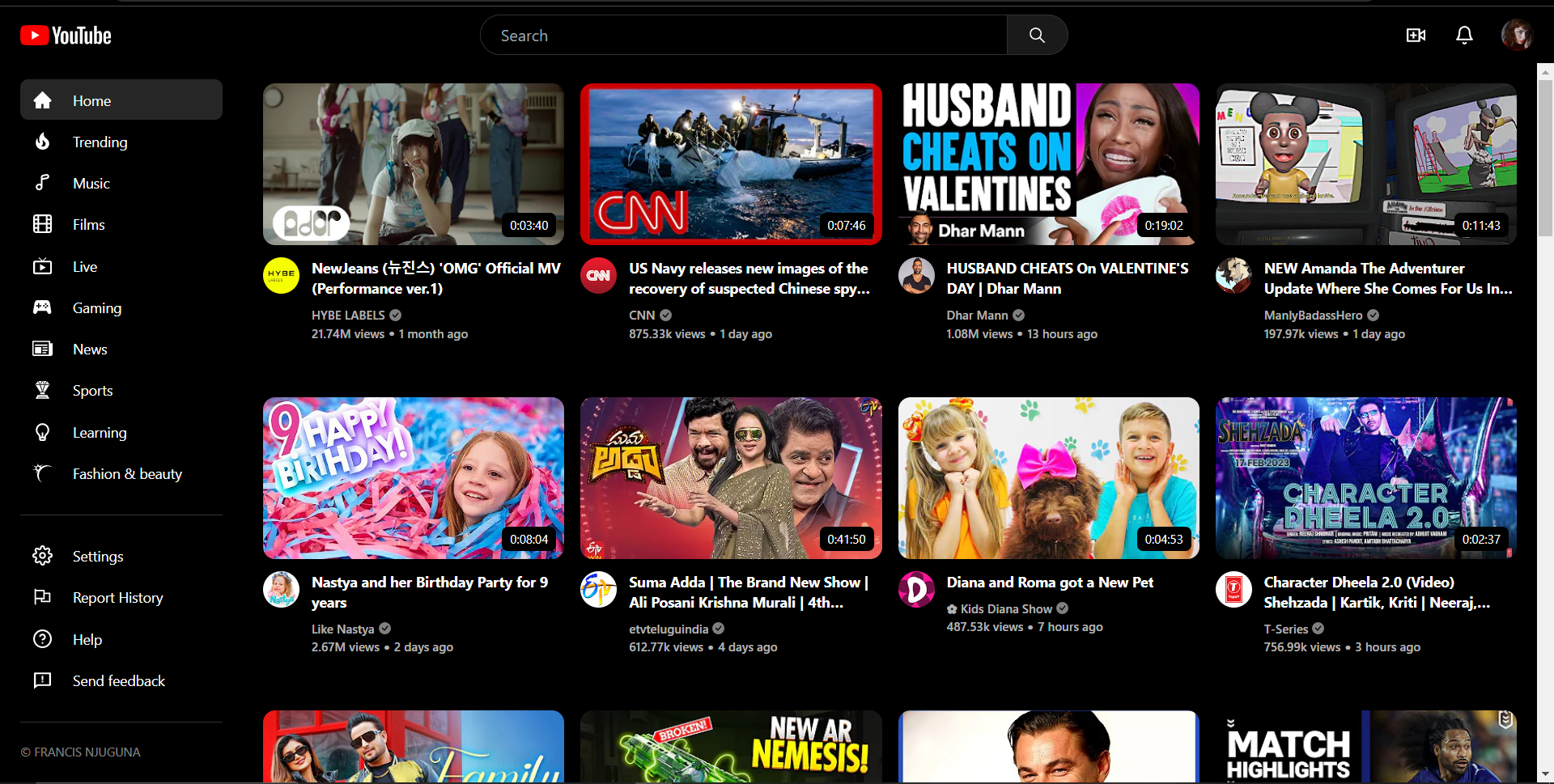The height and width of the screenshot is (784, 1554).
Task: Open CNN channel avatar
Action: coord(598,276)
